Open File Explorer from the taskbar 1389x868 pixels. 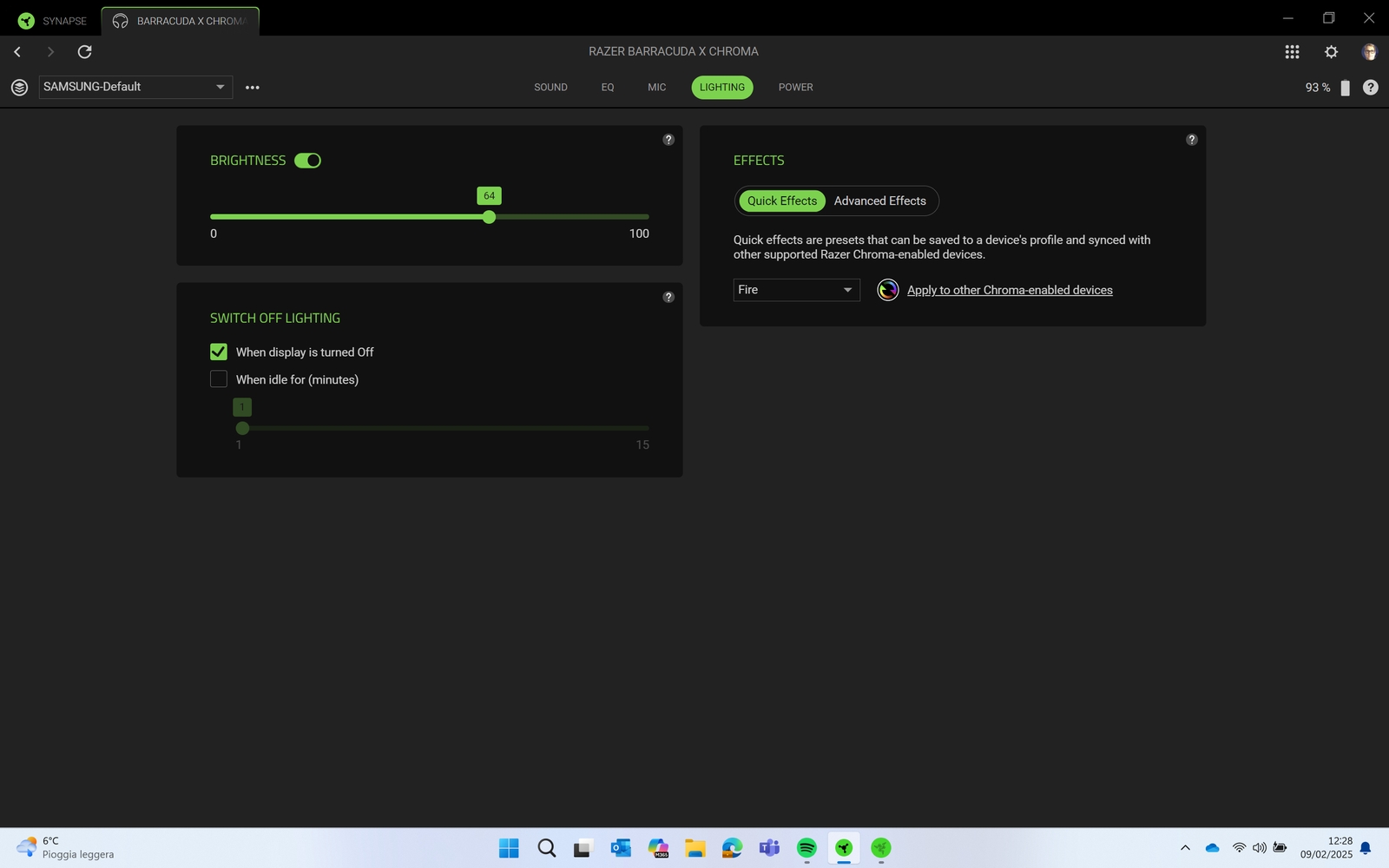(694, 848)
